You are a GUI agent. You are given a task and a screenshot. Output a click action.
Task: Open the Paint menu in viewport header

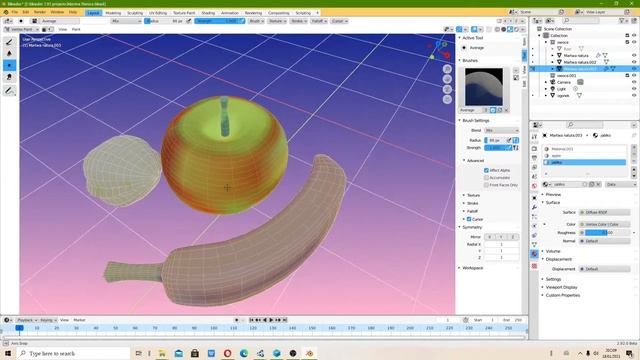(x=76, y=29)
